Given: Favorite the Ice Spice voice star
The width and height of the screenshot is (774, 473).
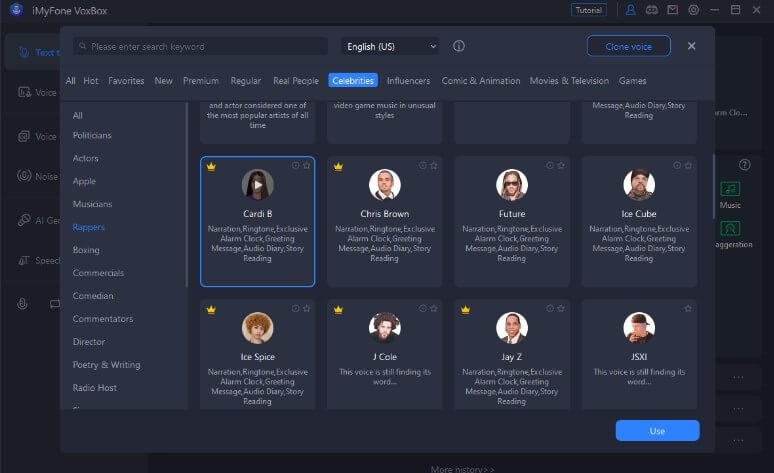Looking at the screenshot, I should click(307, 308).
